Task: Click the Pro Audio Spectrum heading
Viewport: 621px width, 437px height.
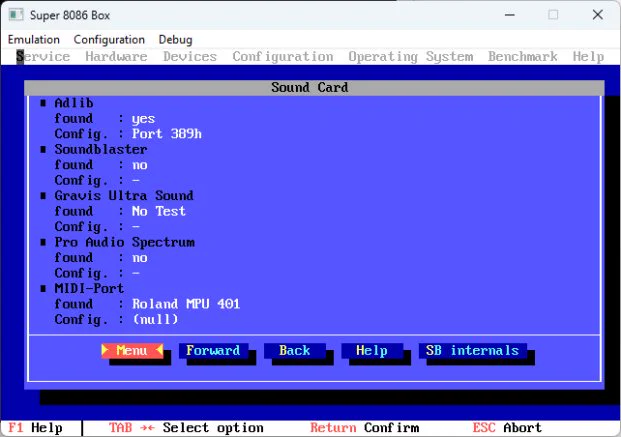Action: (124, 242)
